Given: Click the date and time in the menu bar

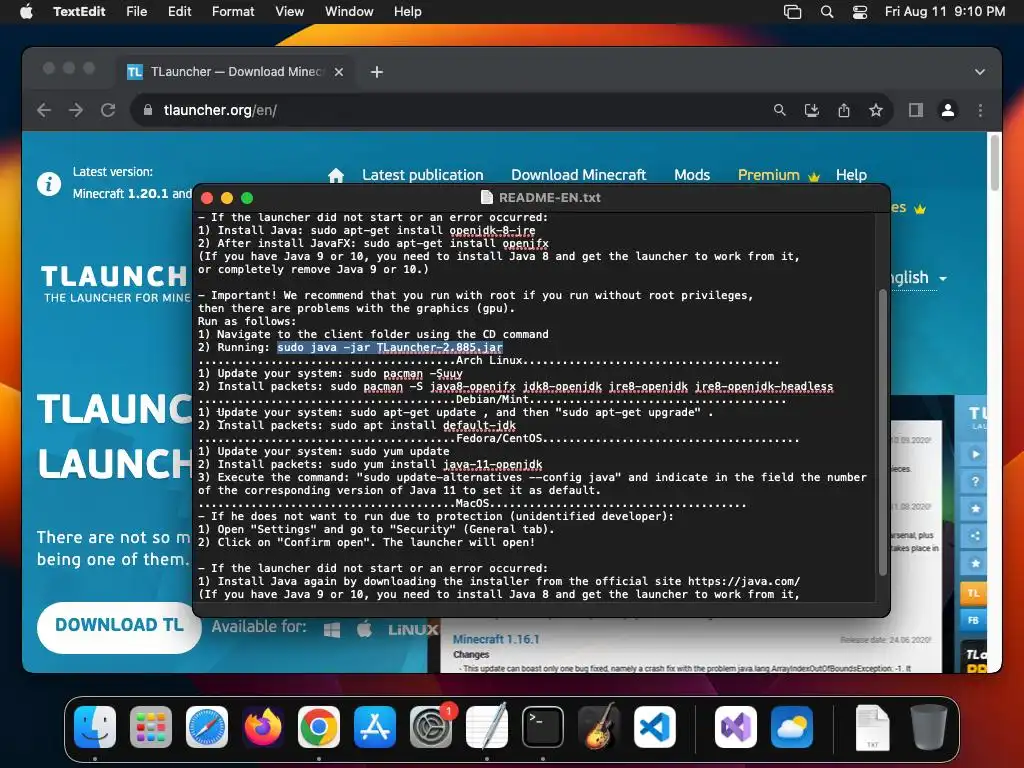Looking at the screenshot, I should click(944, 12).
